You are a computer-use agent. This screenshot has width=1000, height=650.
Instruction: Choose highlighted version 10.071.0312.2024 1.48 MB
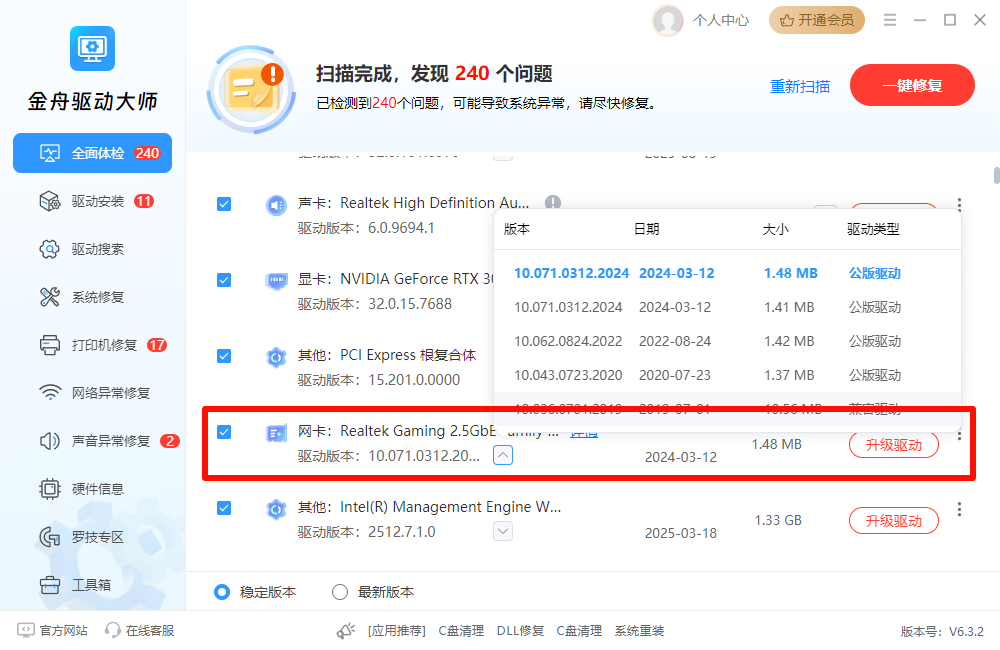727,273
